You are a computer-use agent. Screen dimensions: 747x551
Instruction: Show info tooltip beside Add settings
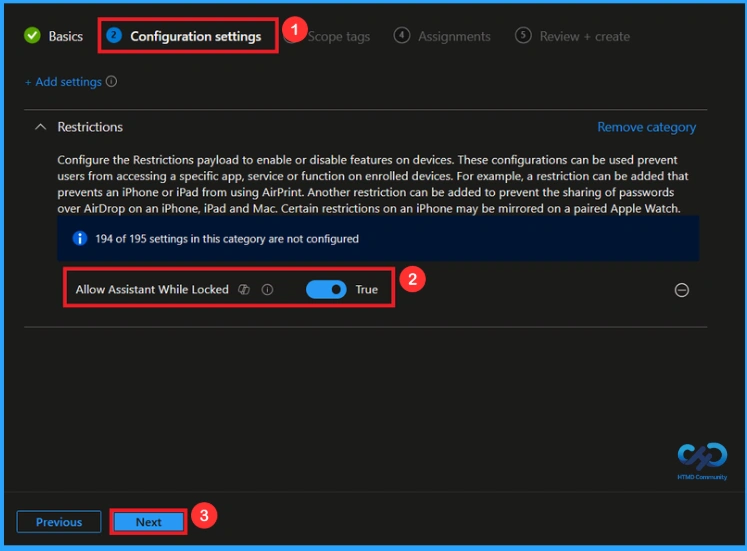[111, 81]
